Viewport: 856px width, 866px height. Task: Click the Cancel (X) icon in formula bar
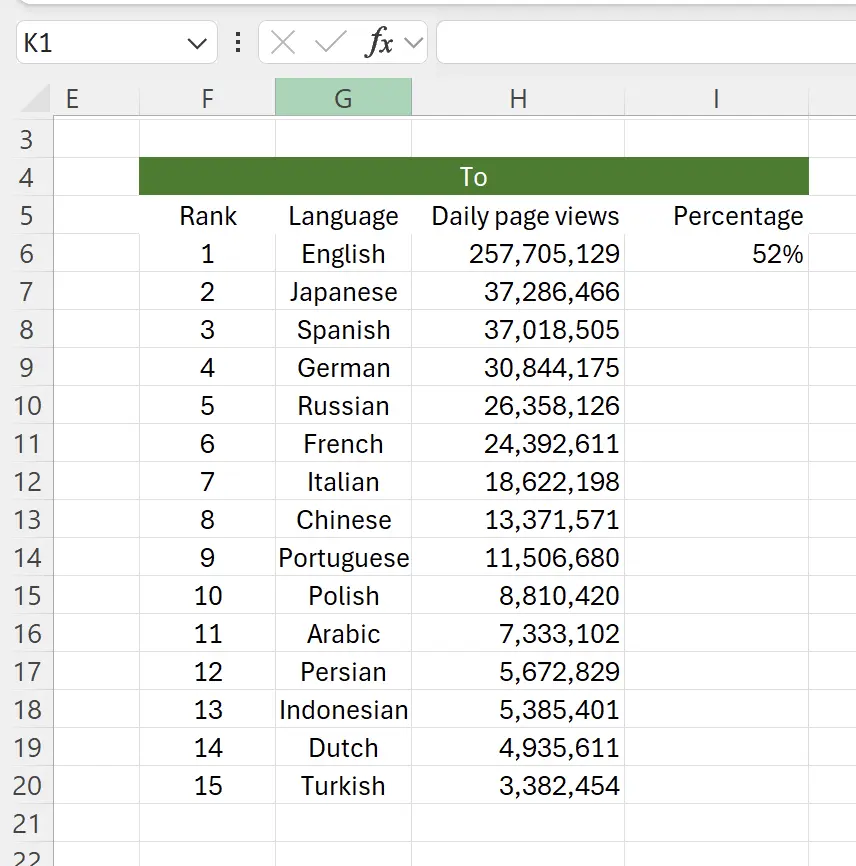(283, 42)
